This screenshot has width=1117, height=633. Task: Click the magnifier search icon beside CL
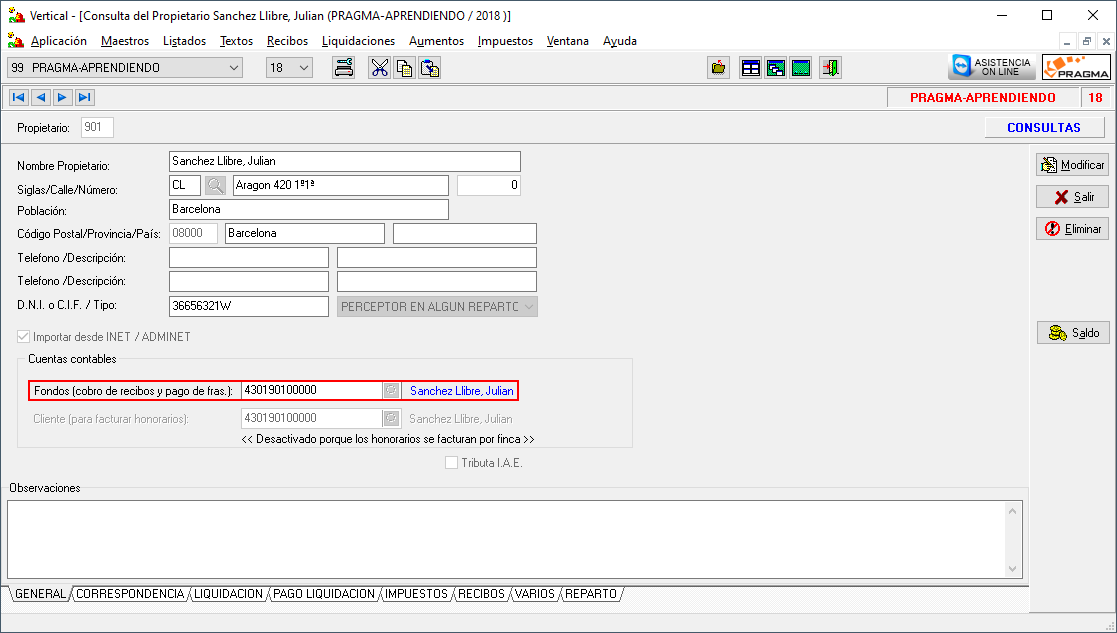coord(215,186)
